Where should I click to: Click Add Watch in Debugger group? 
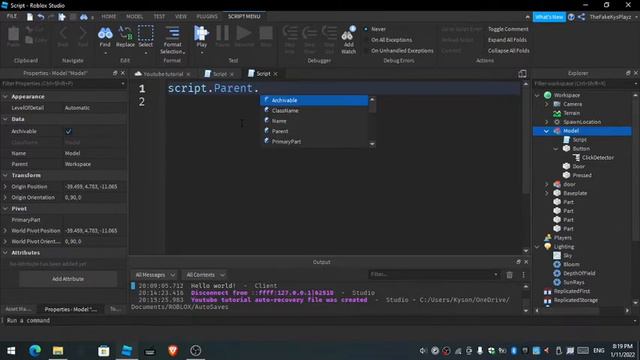click(349, 40)
